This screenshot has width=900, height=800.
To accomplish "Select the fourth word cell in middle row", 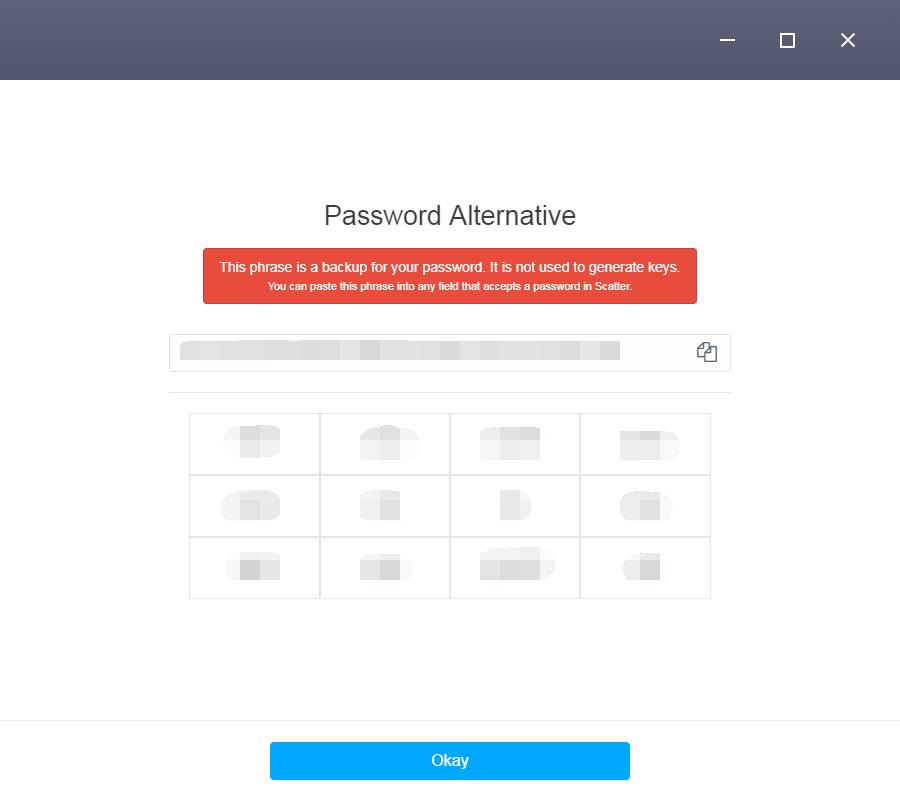I will tap(645, 506).
